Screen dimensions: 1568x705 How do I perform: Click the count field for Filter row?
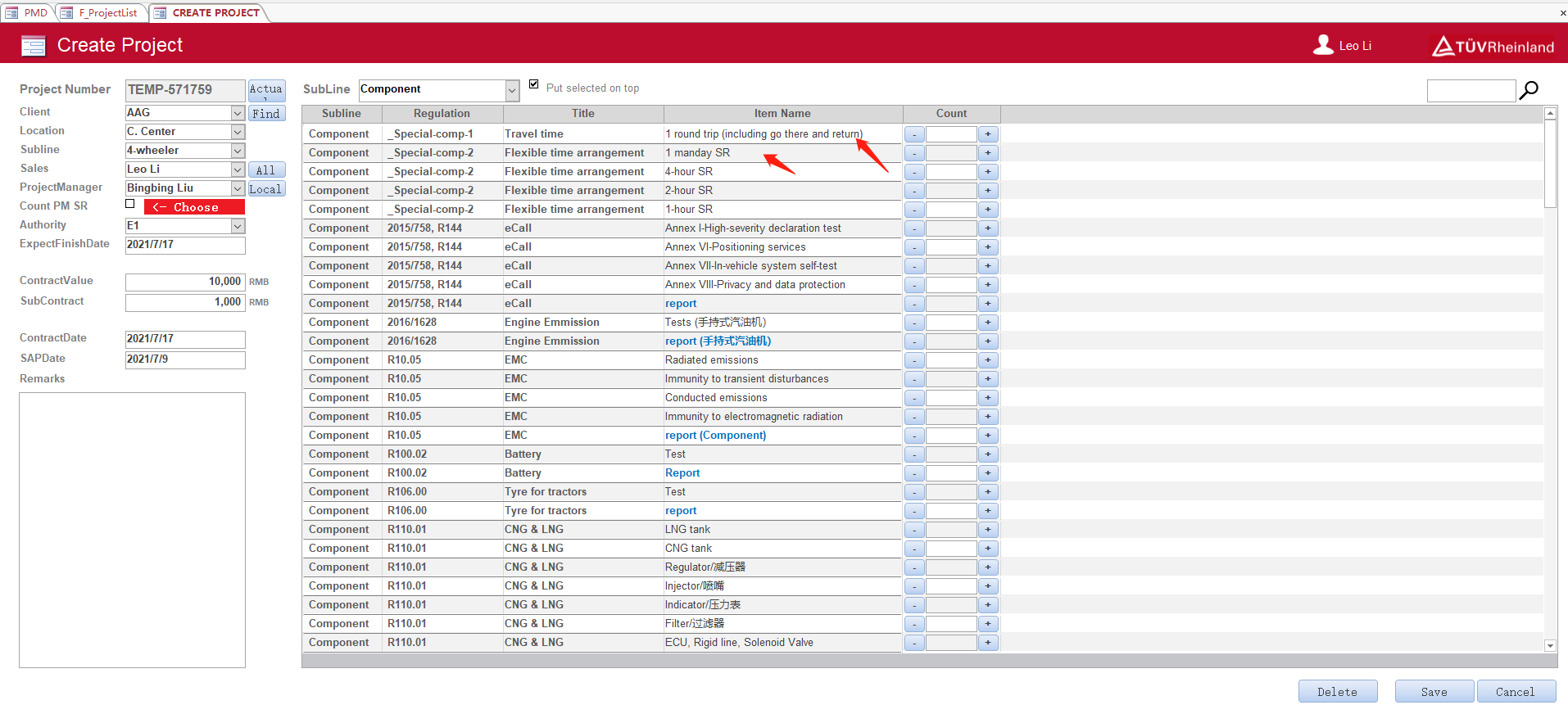point(951,624)
